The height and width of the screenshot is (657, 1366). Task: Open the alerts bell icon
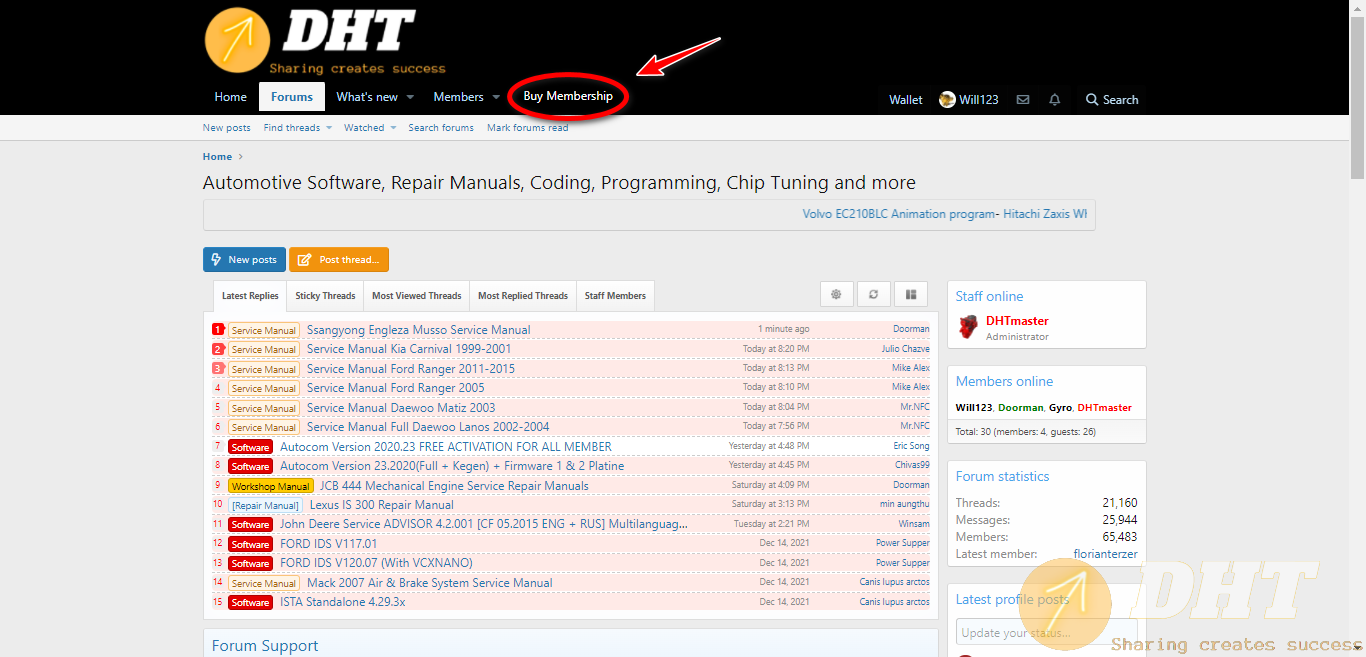point(1054,100)
